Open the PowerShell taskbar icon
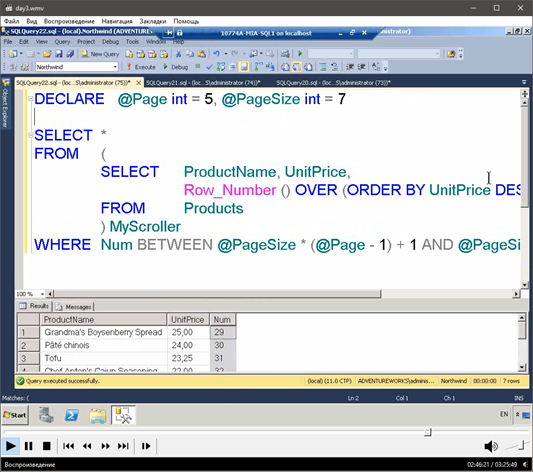Screen dimensions: 533x472 72,415
